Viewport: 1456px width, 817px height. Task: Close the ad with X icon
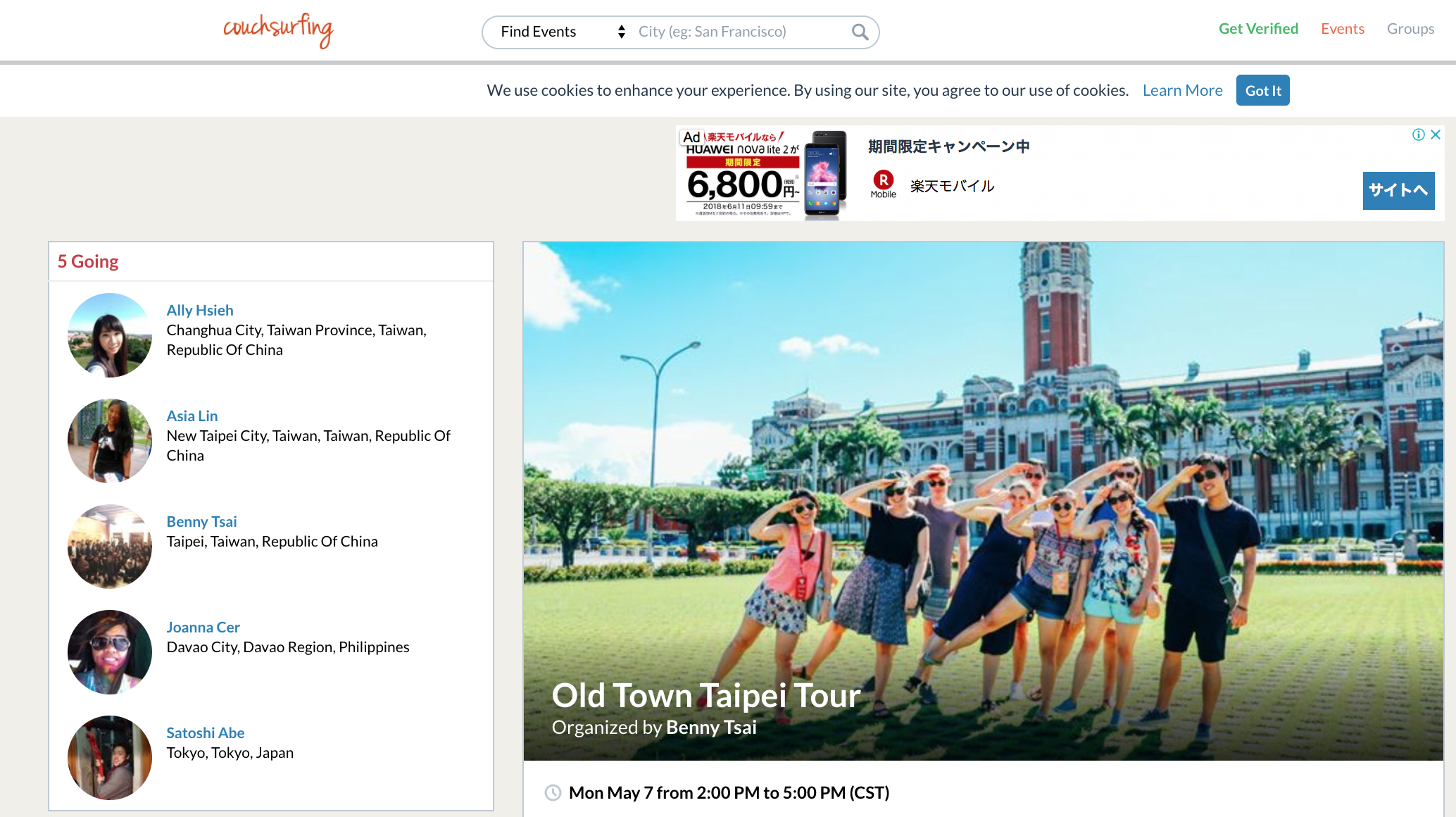coord(1436,135)
